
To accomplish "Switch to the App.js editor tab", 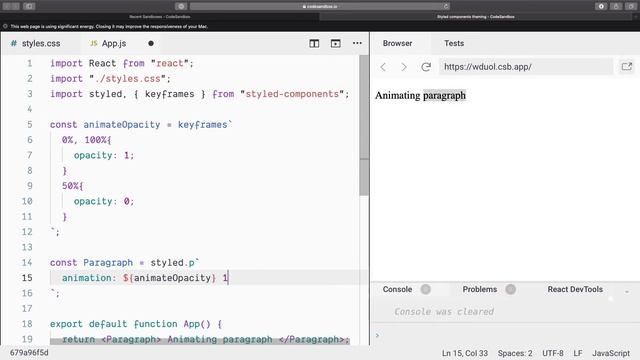I will pos(108,43).
